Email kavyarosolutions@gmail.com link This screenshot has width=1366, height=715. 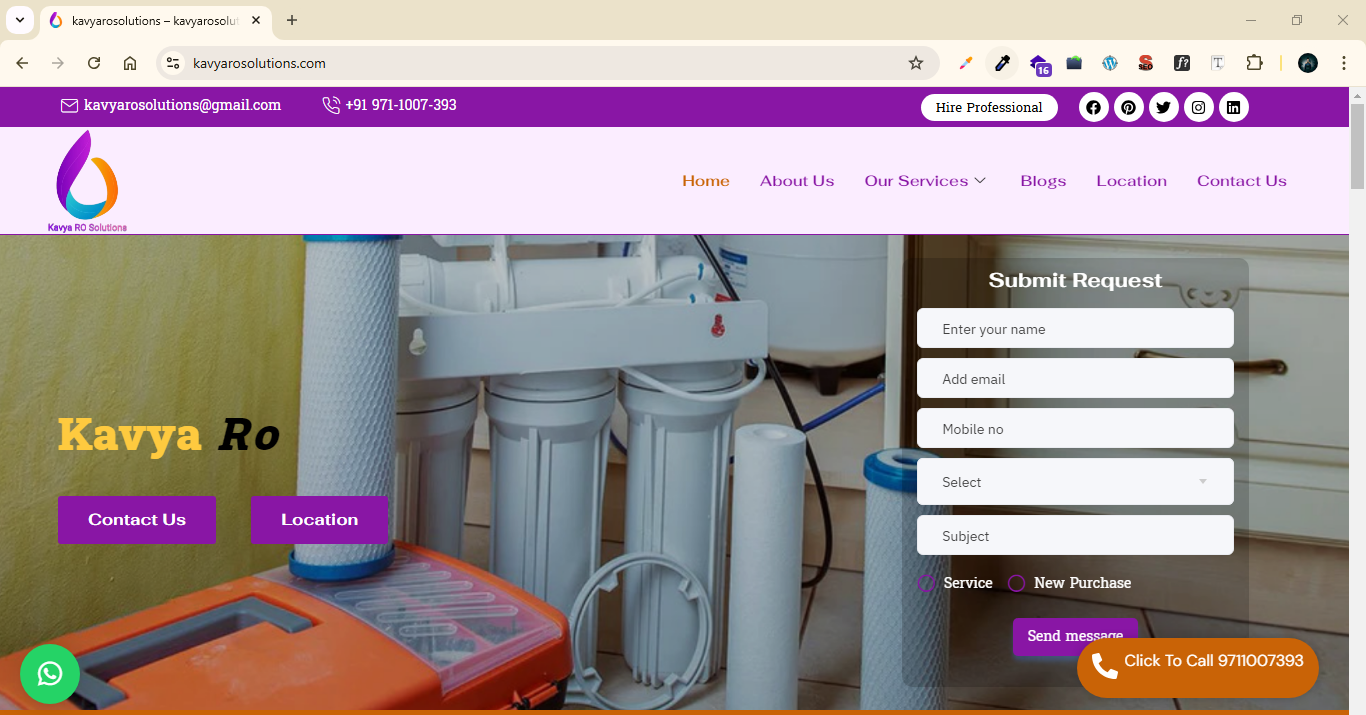coord(171,105)
